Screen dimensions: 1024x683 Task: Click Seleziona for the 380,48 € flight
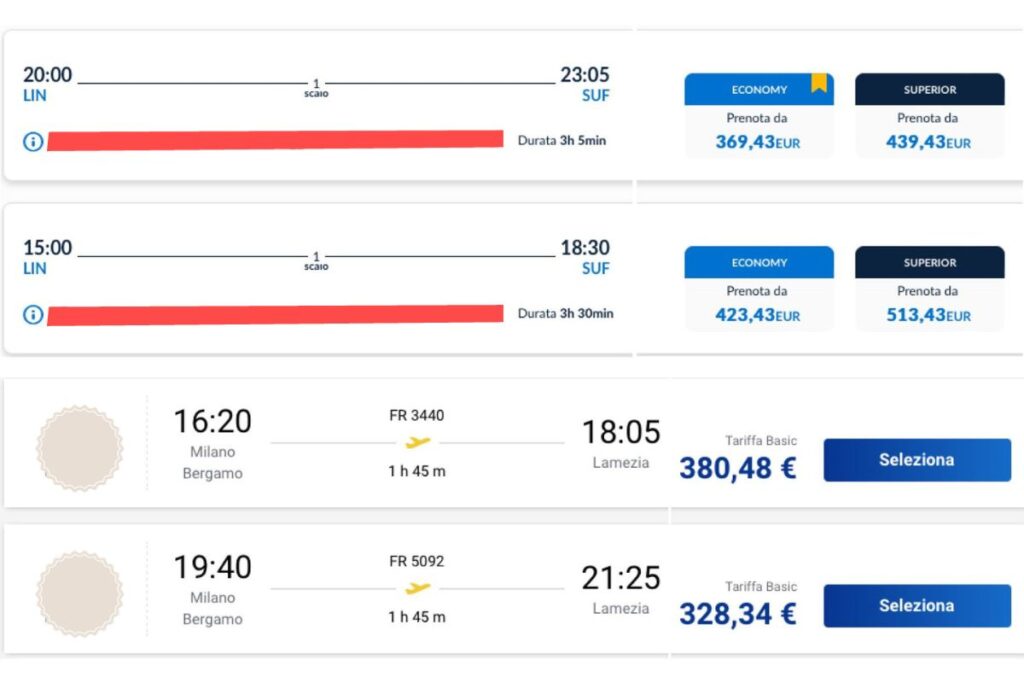coord(917,460)
